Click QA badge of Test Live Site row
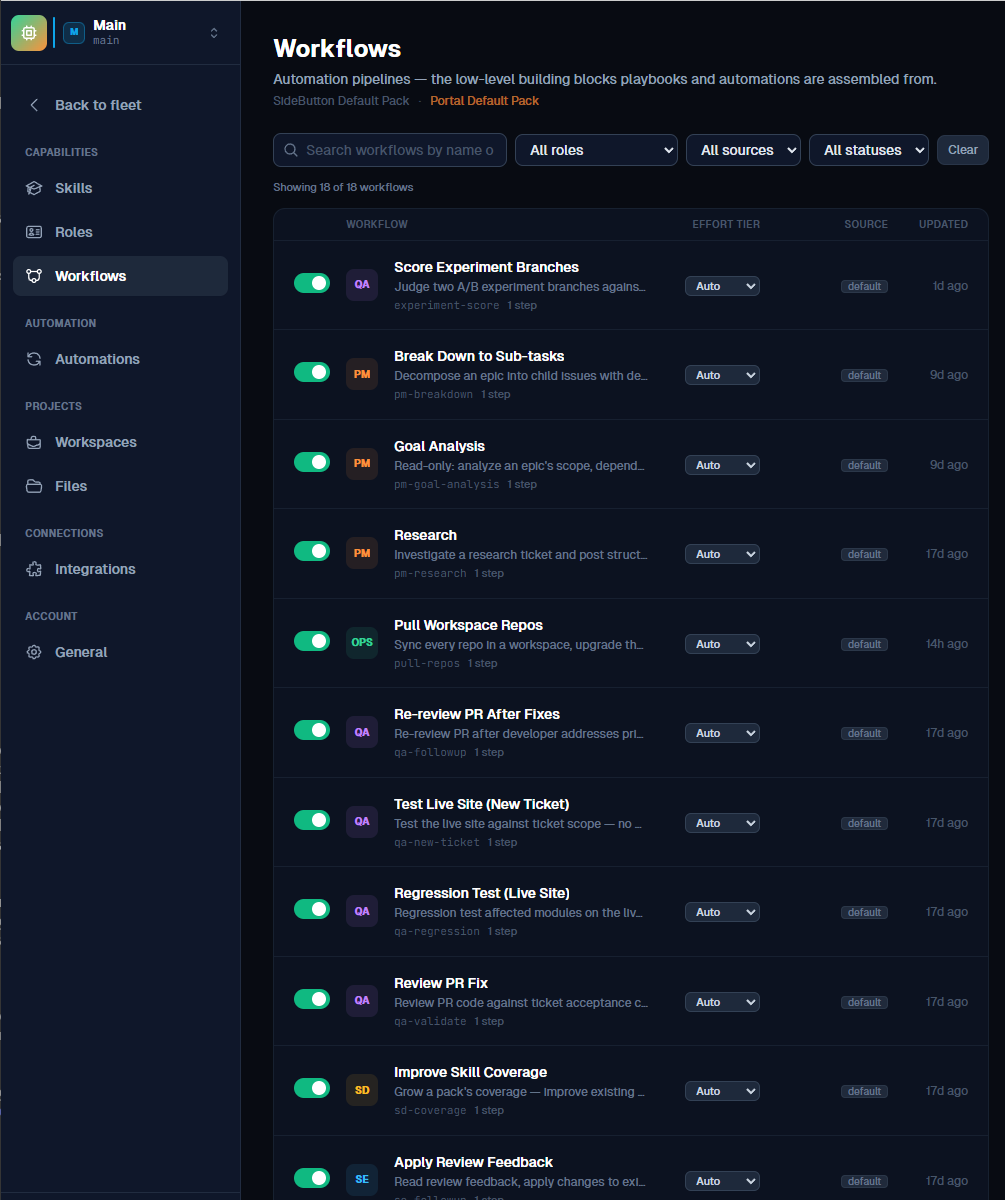Viewport: 1005px width, 1200px height. pos(362,822)
